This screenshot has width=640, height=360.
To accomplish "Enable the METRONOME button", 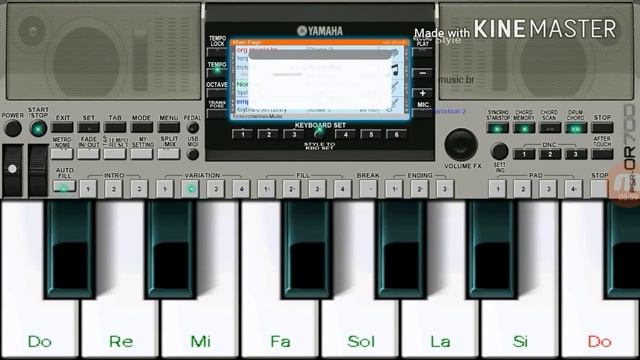I will (x=62, y=154).
